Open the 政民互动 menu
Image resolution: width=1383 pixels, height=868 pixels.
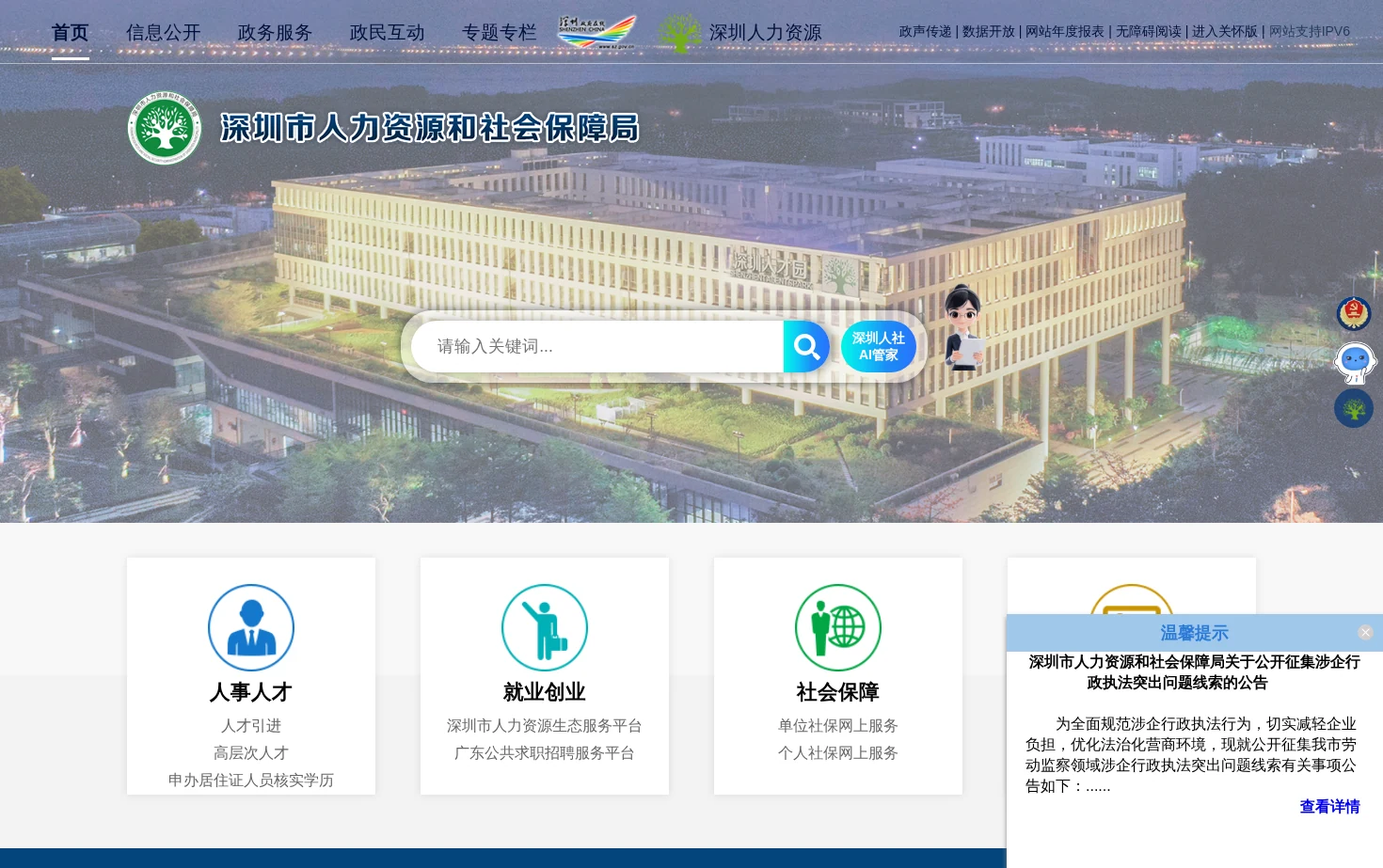click(387, 33)
